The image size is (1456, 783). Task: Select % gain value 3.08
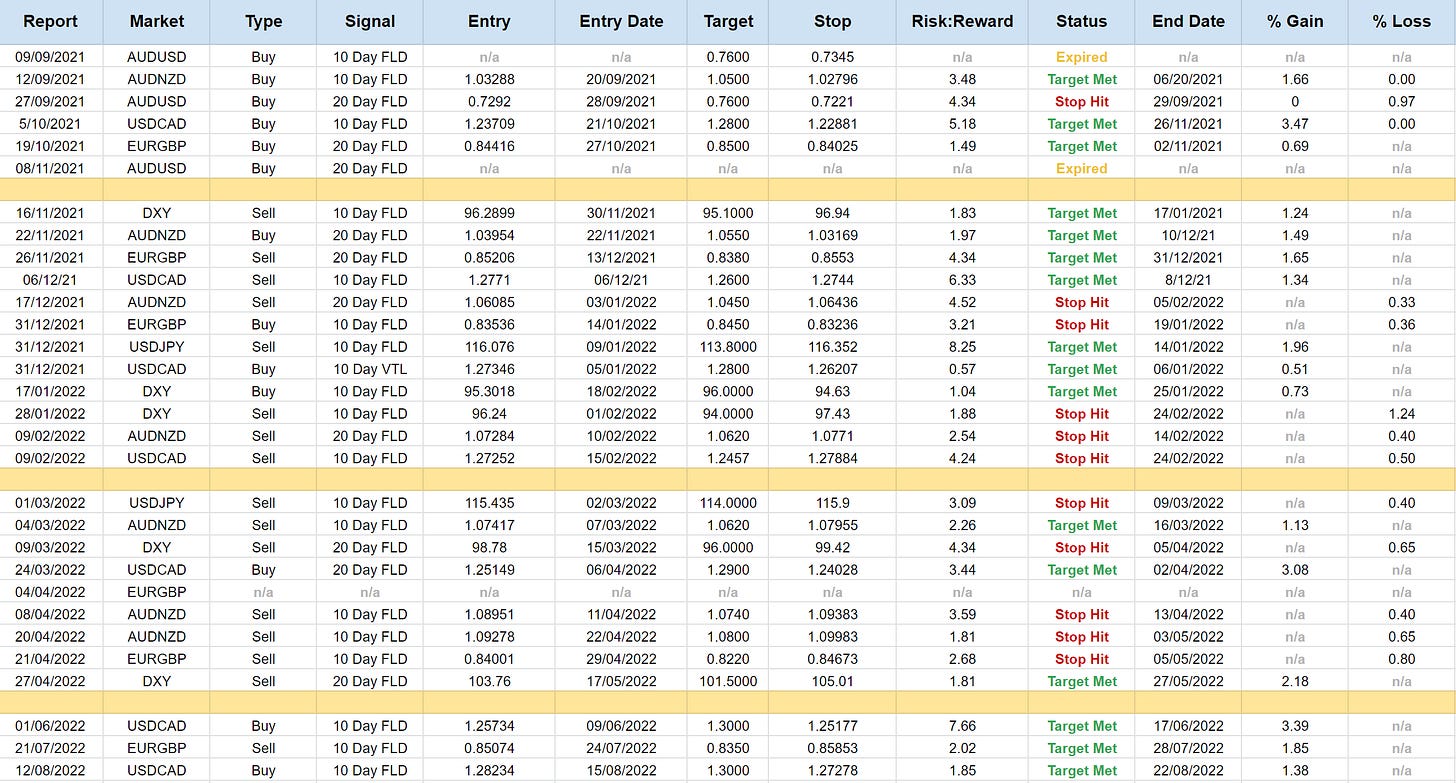coord(1295,570)
